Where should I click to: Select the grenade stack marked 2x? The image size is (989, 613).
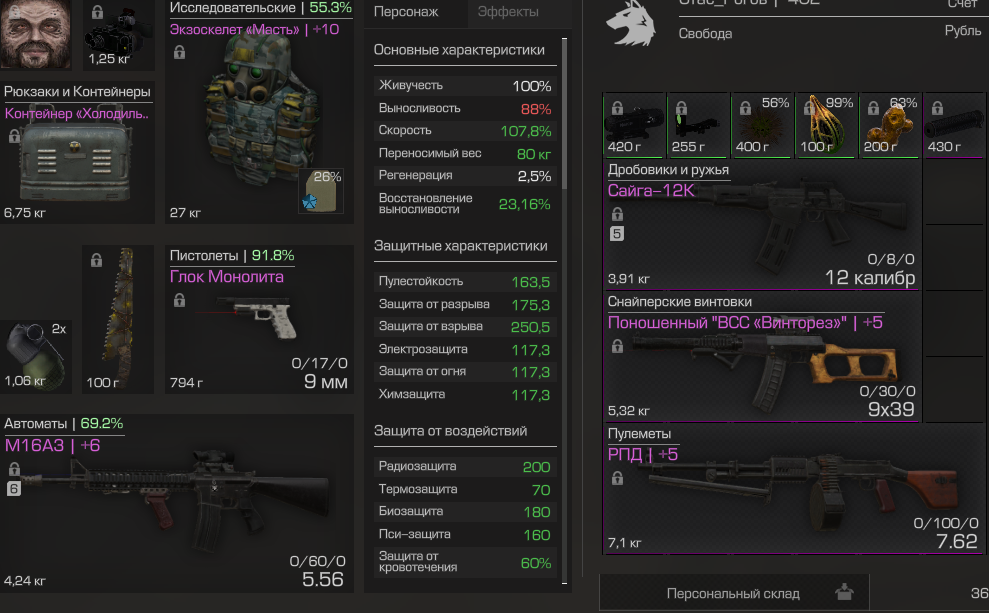pyautogui.click(x=35, y=357)
